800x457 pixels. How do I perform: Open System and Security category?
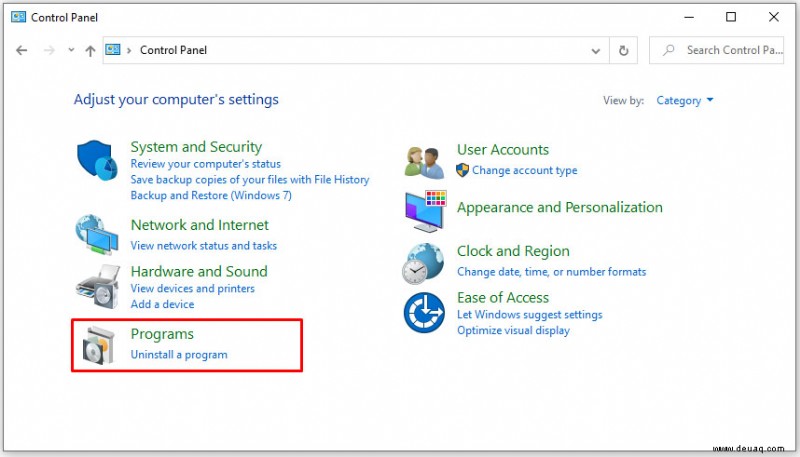coord(196,147)
